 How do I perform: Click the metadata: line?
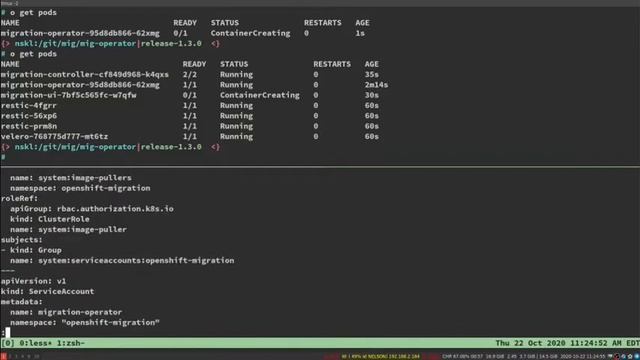[x=22, y=302]
